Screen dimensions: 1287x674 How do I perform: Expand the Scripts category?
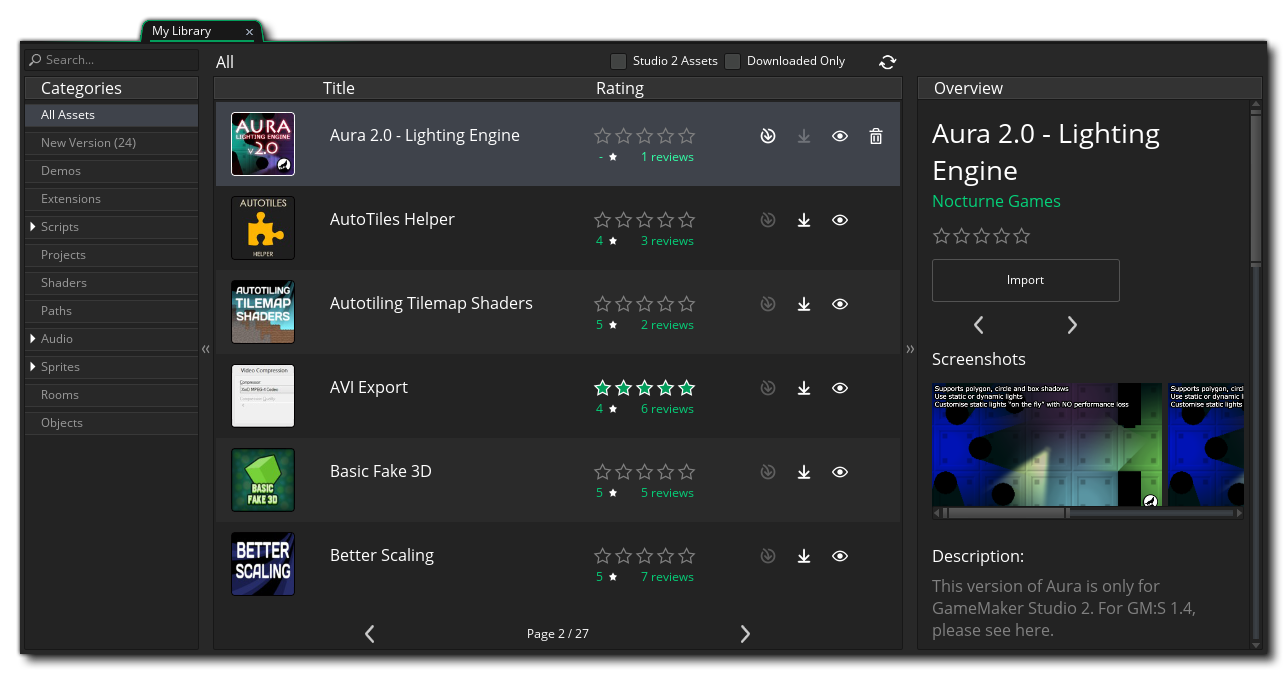pyautogui.click(x=33, y=227)
